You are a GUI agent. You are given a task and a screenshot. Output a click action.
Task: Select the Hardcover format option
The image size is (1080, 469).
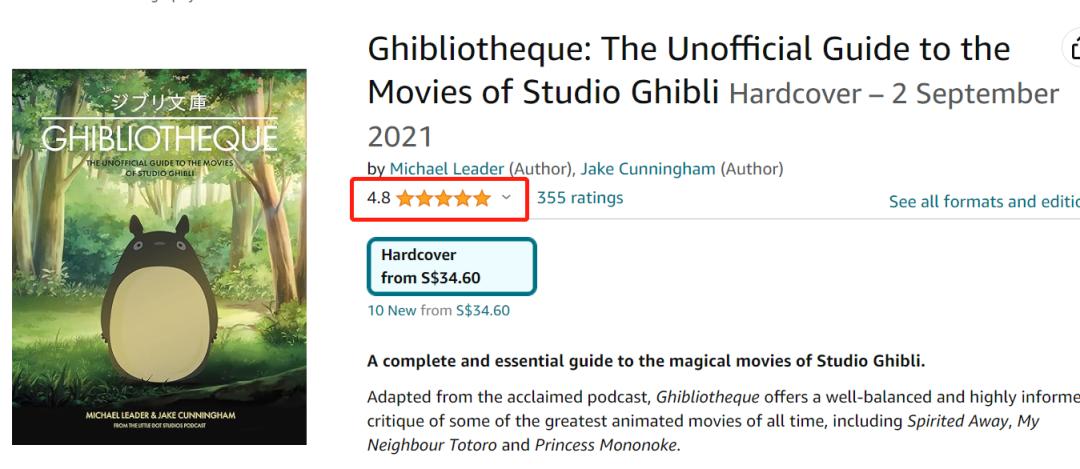coord(451,266)
